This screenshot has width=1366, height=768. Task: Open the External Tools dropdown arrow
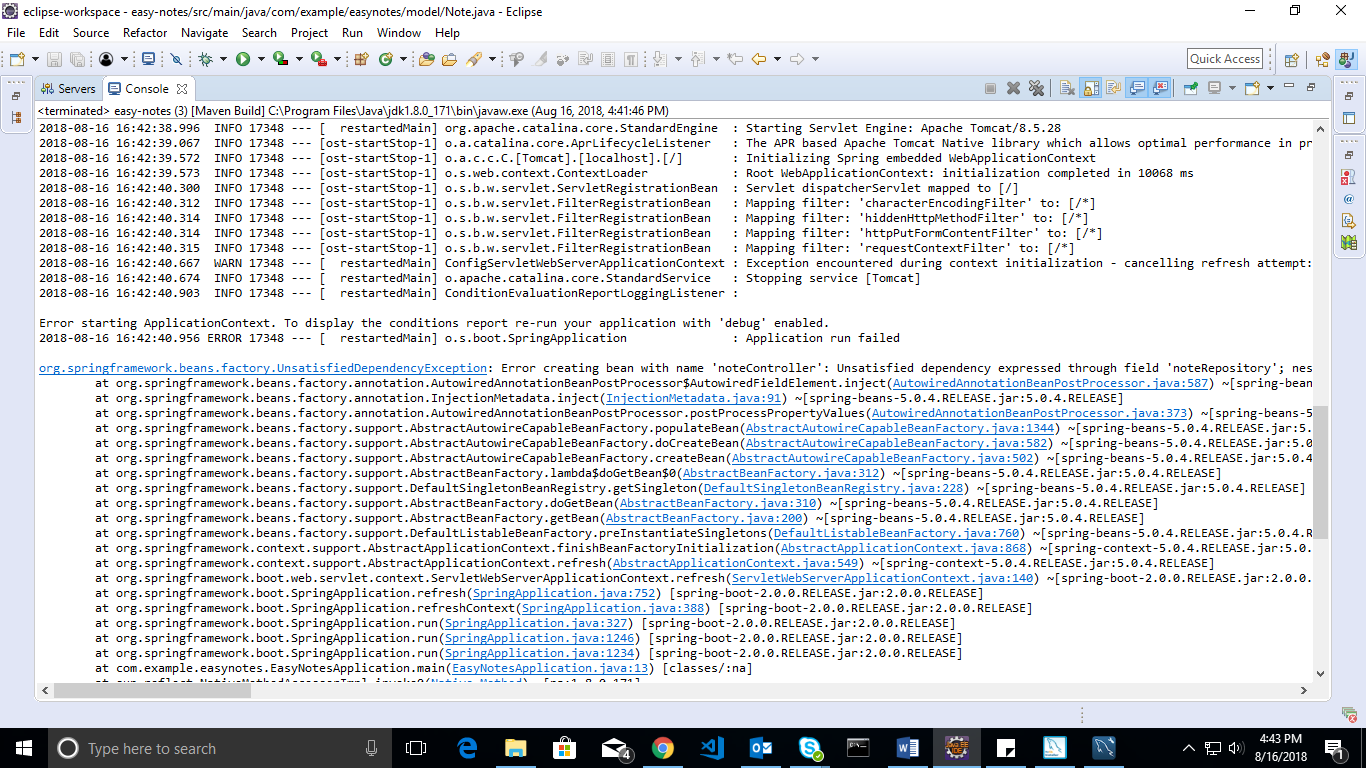tap(337, 59)
